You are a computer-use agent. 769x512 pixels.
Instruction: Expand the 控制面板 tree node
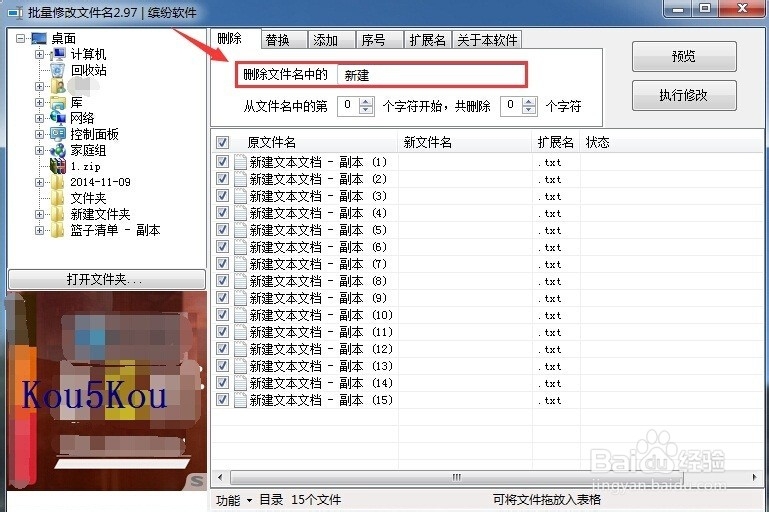click(x=39, y=134)
